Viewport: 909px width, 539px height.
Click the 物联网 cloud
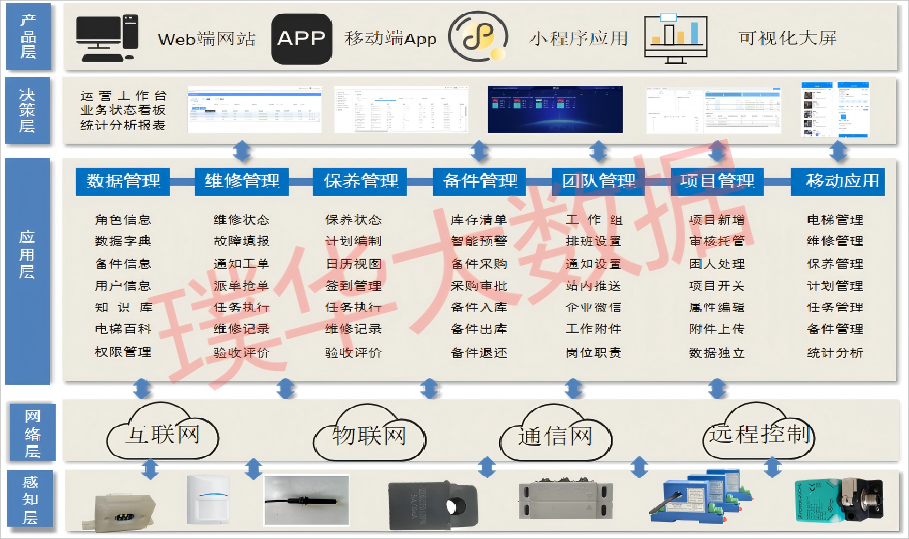[x=369, y=435]
